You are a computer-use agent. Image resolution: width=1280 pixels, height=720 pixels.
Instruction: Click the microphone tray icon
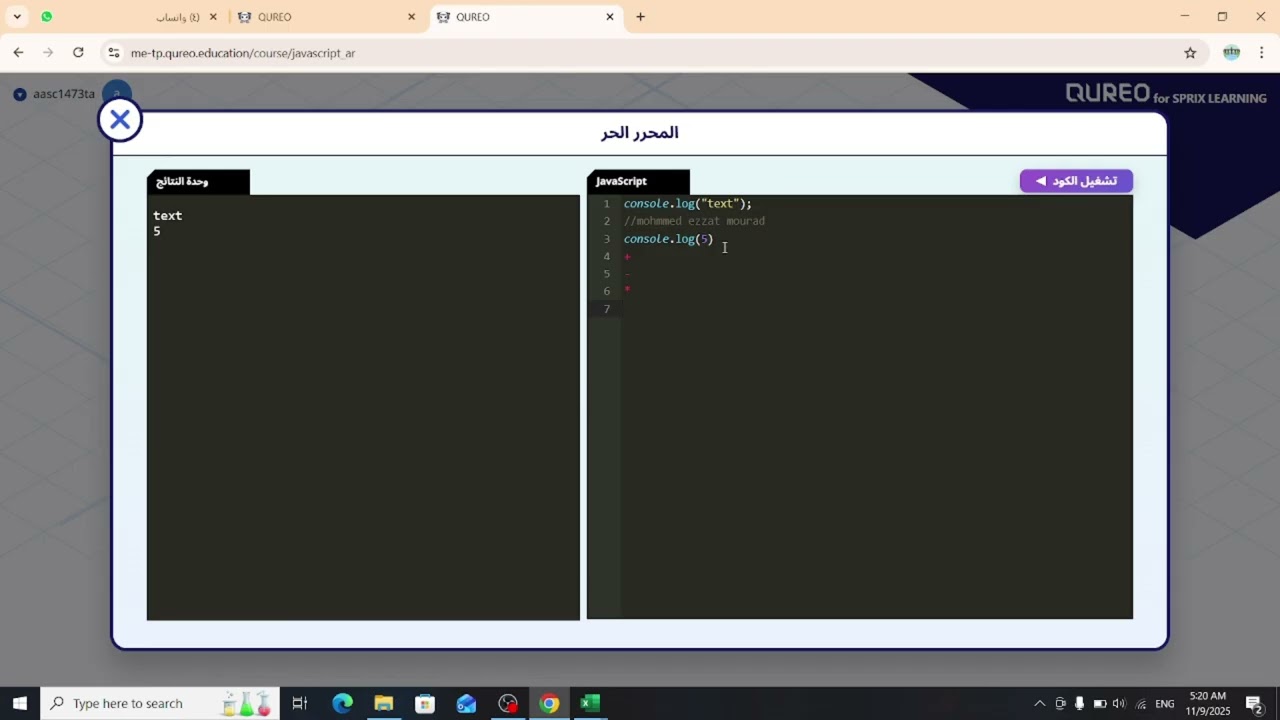pyautogui.click(x=1079, y=704)
